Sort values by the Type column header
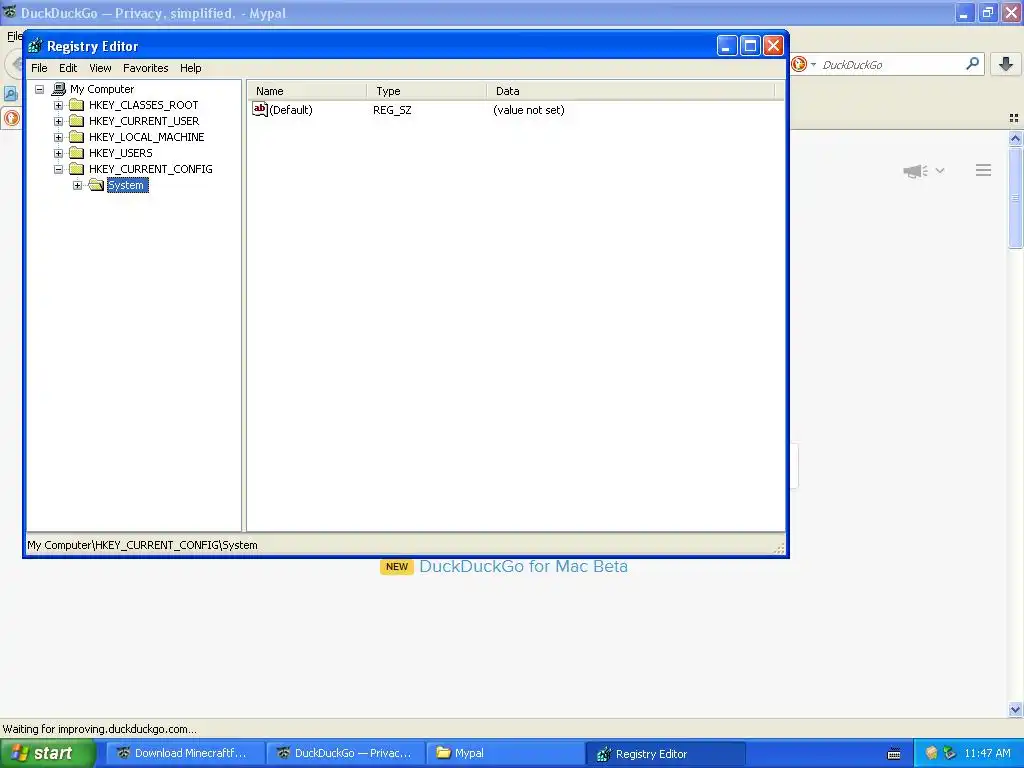This screenshot has width=1024, height=768. point(426,91)
